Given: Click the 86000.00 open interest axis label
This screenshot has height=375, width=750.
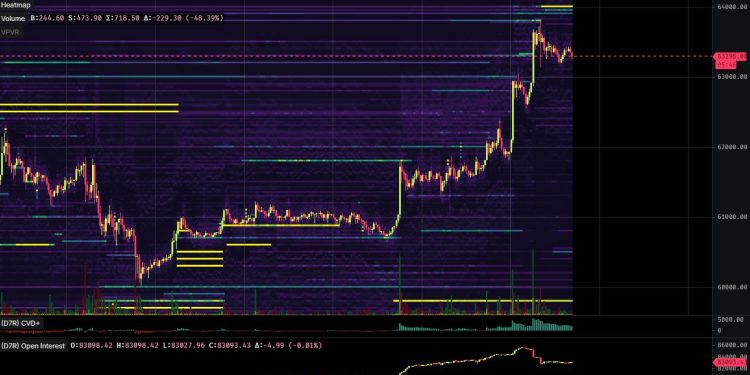Looking at the screenshot, I should click(732, 344).
